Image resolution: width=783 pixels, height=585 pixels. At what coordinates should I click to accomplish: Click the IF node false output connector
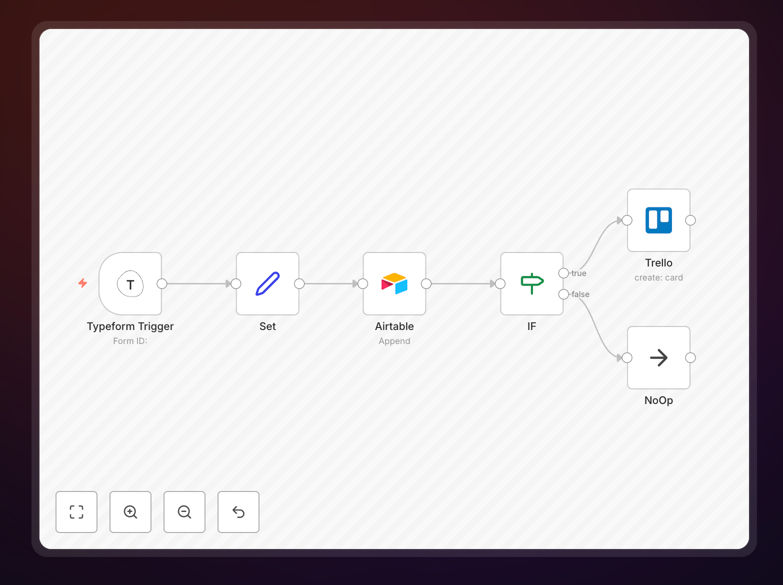[564, 294]
